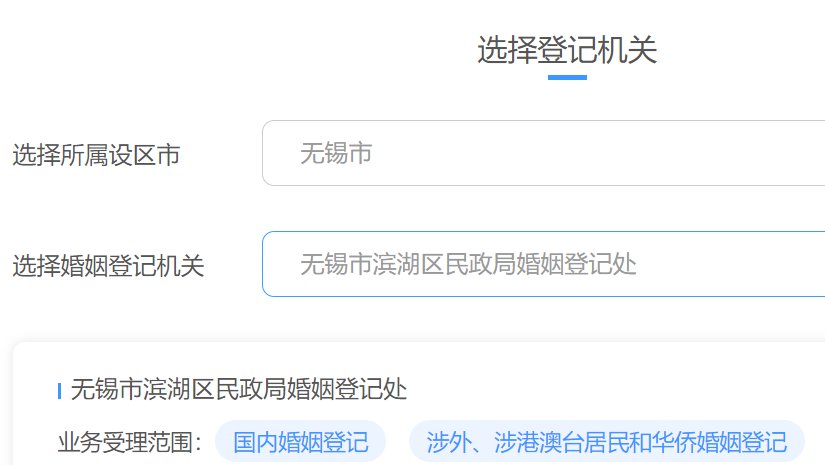Click the 选择所属设区市 field label

(96, 155)
